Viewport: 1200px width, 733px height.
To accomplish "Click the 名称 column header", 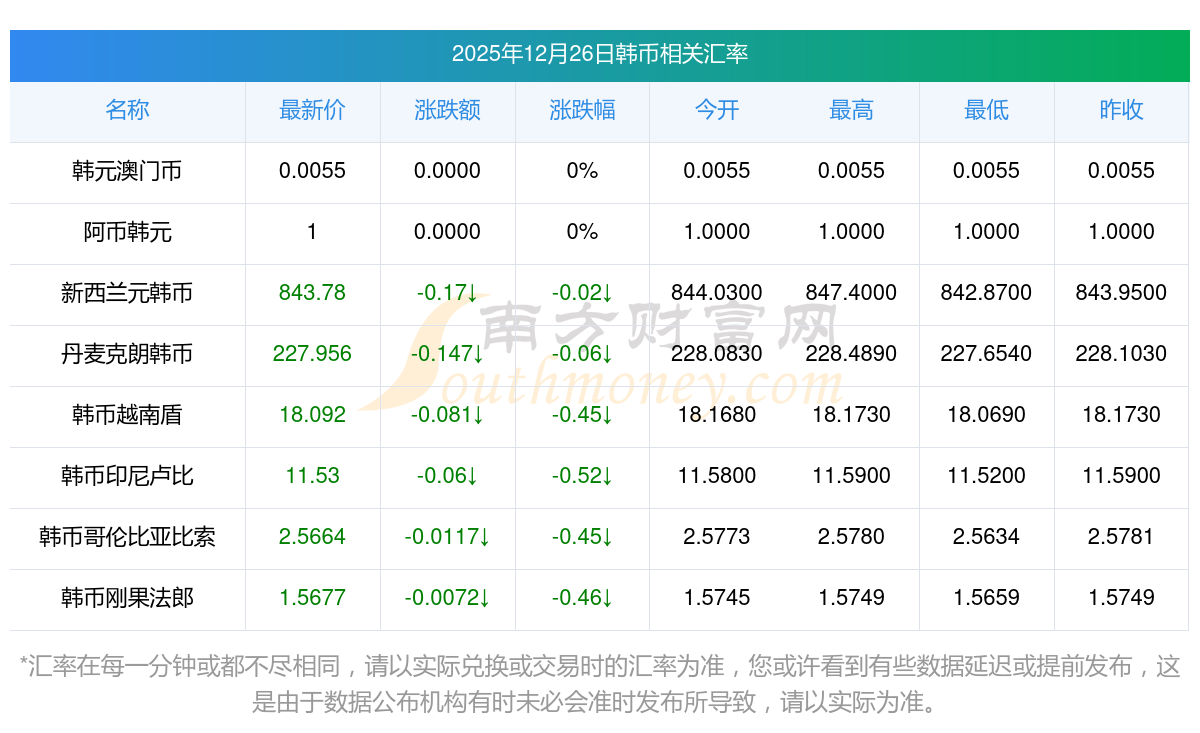I will click(x=127, y=110).
